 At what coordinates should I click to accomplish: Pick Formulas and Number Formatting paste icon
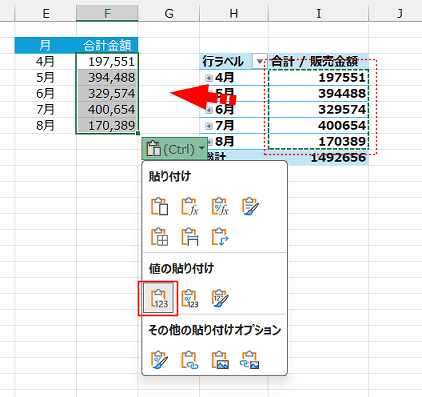pos(220,207)
